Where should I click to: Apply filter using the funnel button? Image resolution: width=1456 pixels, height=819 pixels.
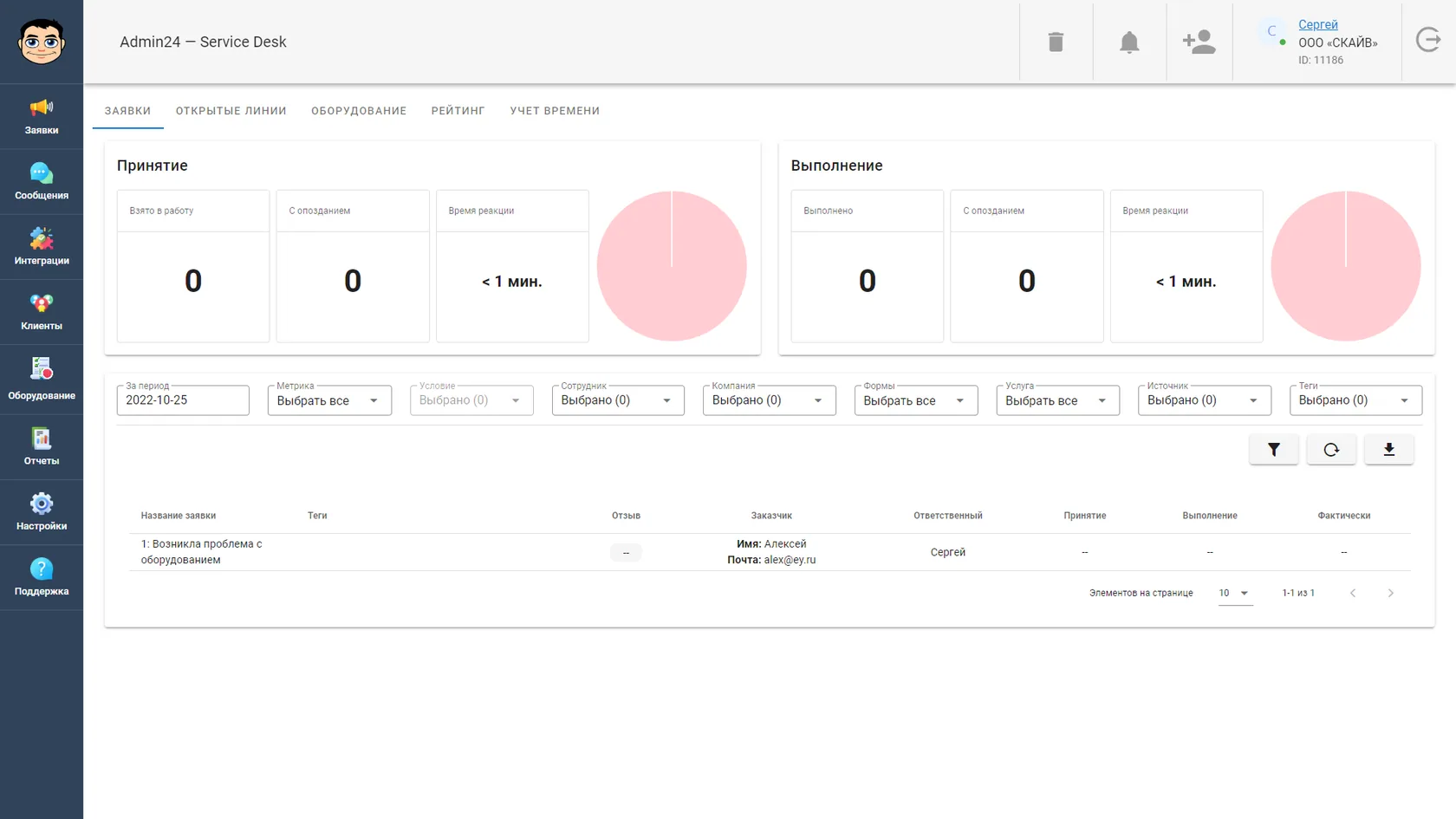(1274, 450)
